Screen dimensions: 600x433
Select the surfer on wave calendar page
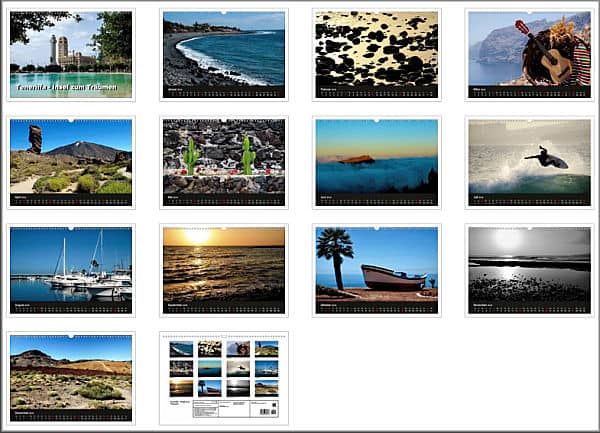tap(529, 163)
